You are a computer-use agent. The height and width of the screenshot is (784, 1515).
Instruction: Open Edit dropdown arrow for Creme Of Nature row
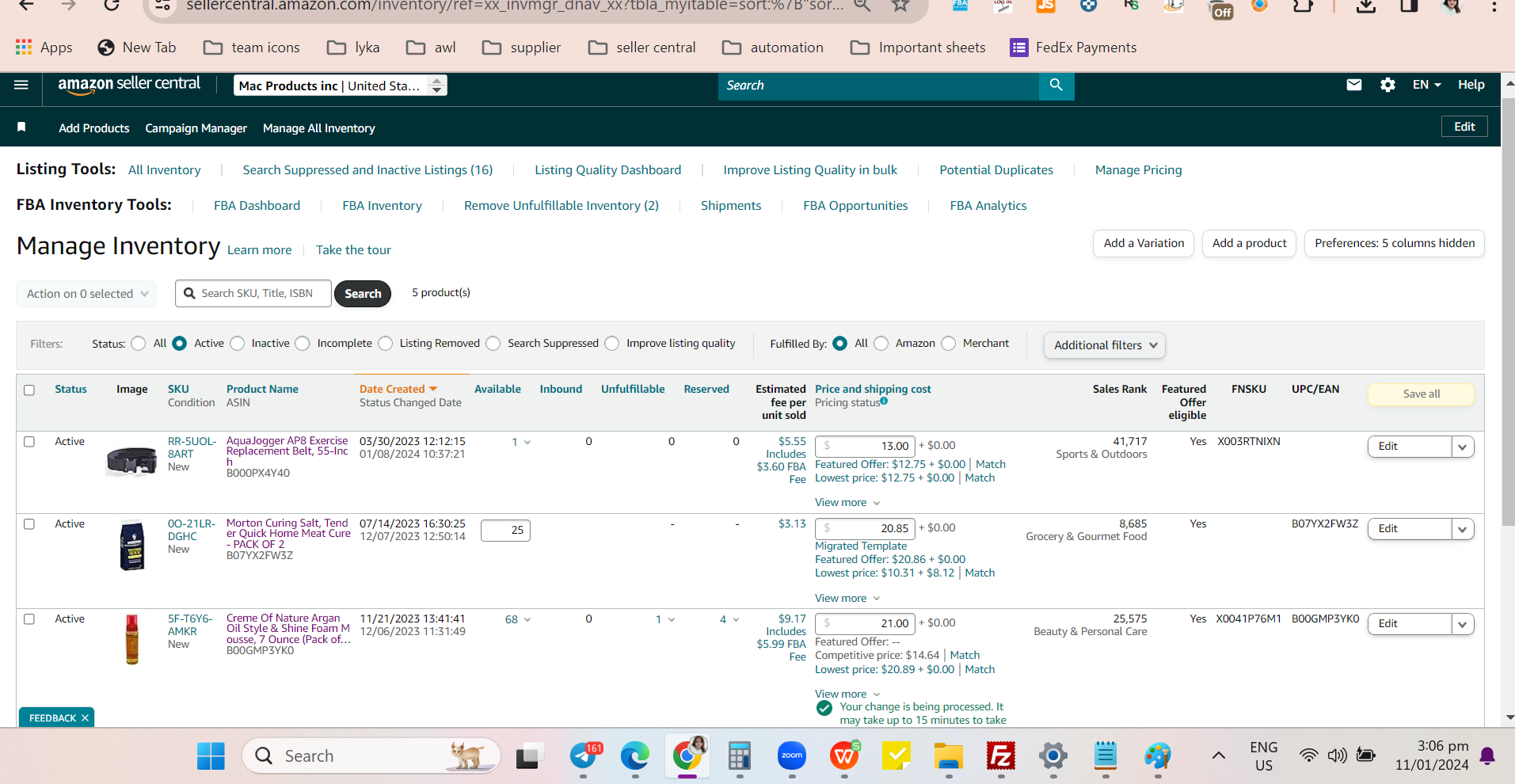1462,624
